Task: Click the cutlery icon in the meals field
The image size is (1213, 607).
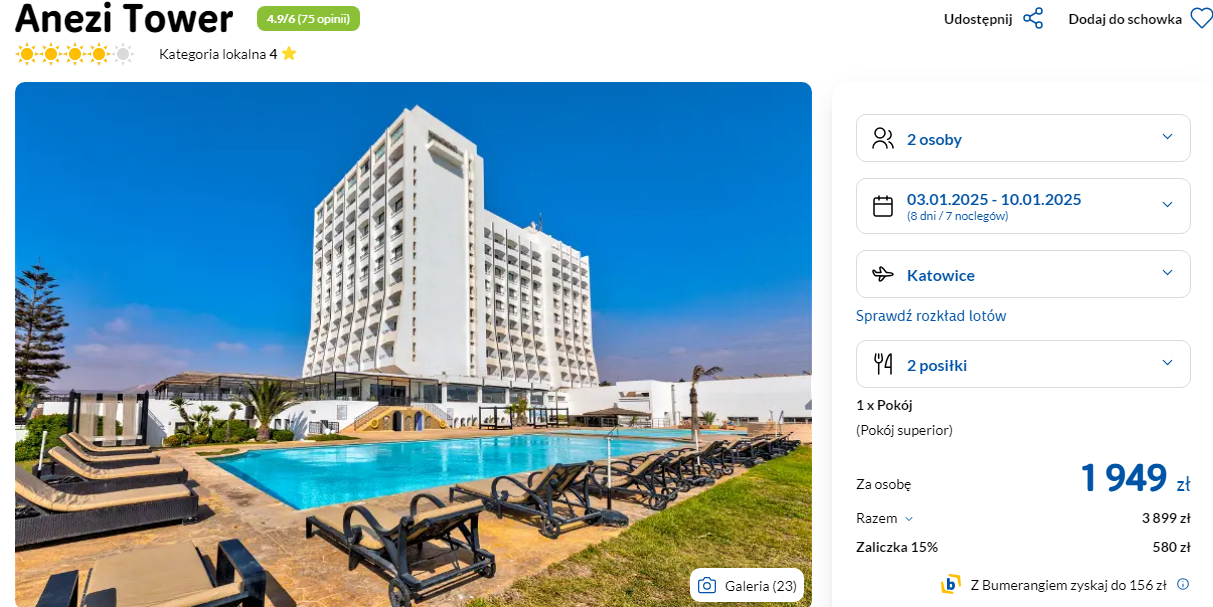Action: 883,364
